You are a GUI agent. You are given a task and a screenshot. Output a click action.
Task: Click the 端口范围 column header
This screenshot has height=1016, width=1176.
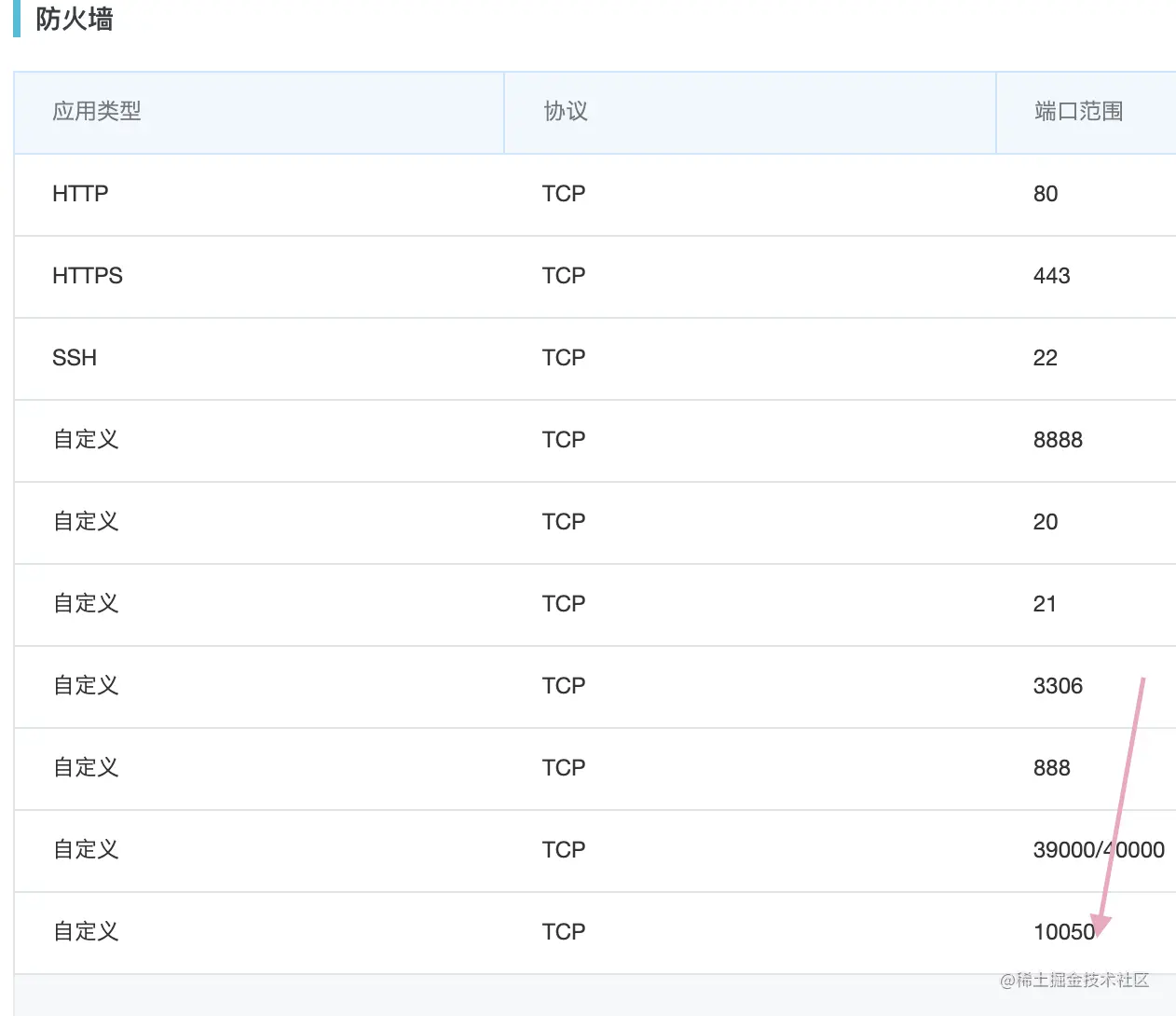click(x=1078, y=112)
